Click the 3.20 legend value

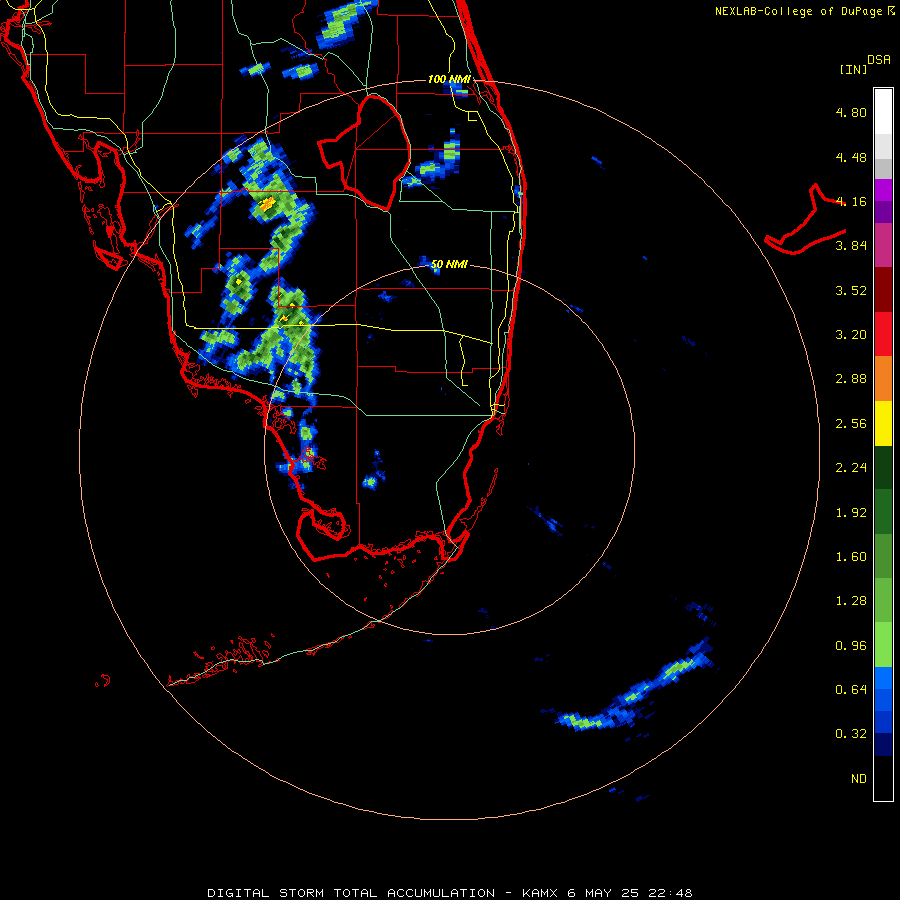click(x=851, y=335)
